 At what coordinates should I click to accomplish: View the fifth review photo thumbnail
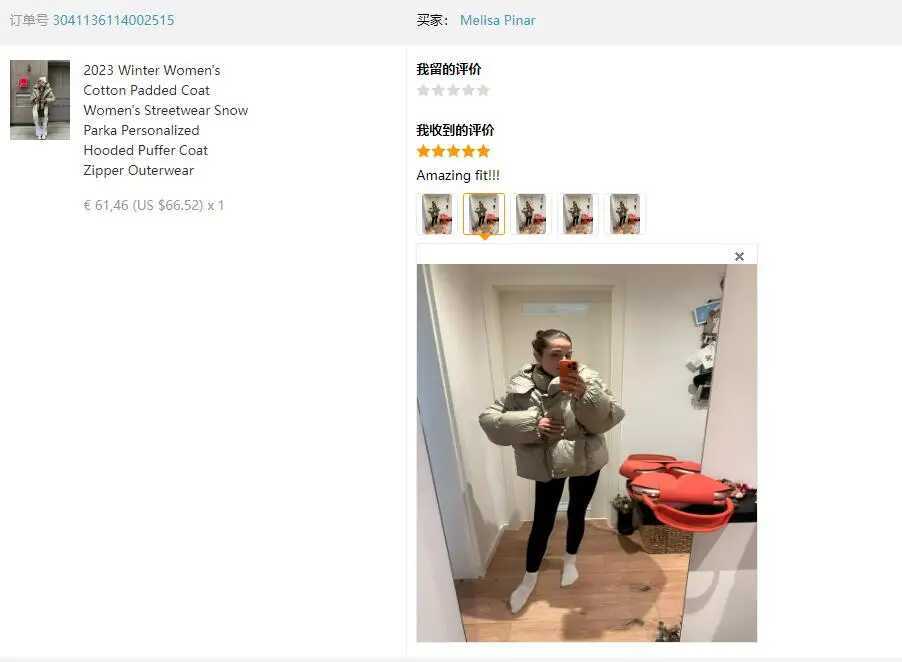click(x=625, y=214)
